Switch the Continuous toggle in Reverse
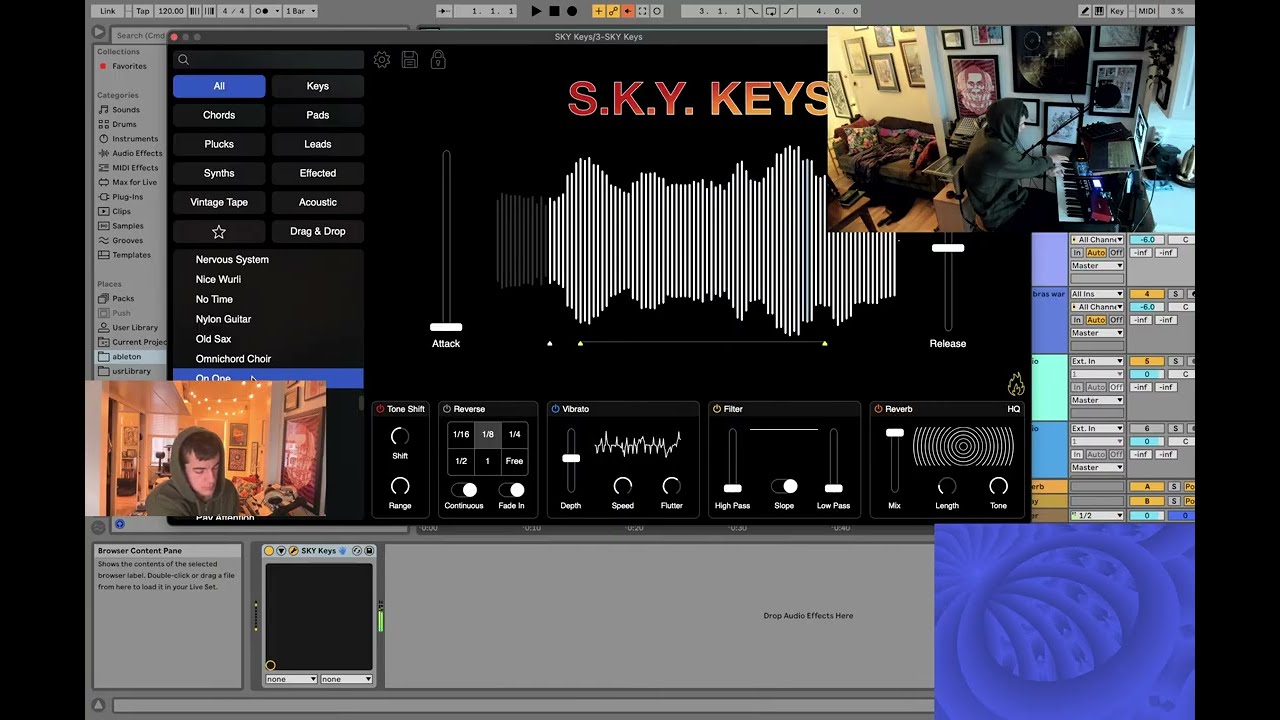Image resolution: width=1280 pixels, height=720 pixels. tap(464, 489)
